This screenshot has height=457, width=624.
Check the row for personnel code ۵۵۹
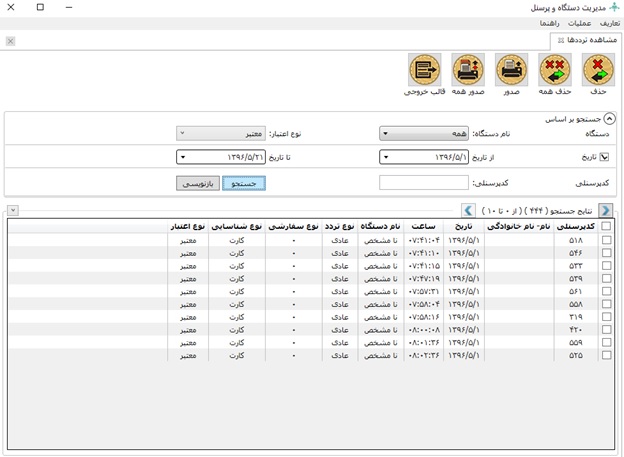pos(606,342)
